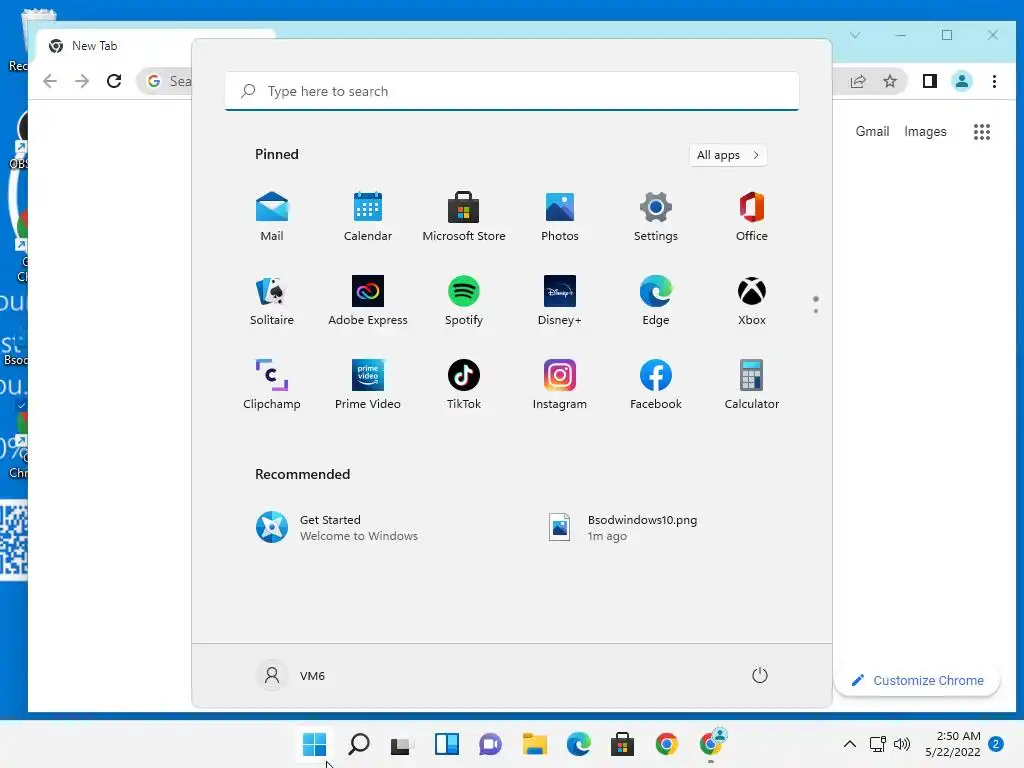This screenshot has width=1024, height=768.
Task: Click the Customize Chrome button
Action: tap(917, 680)
